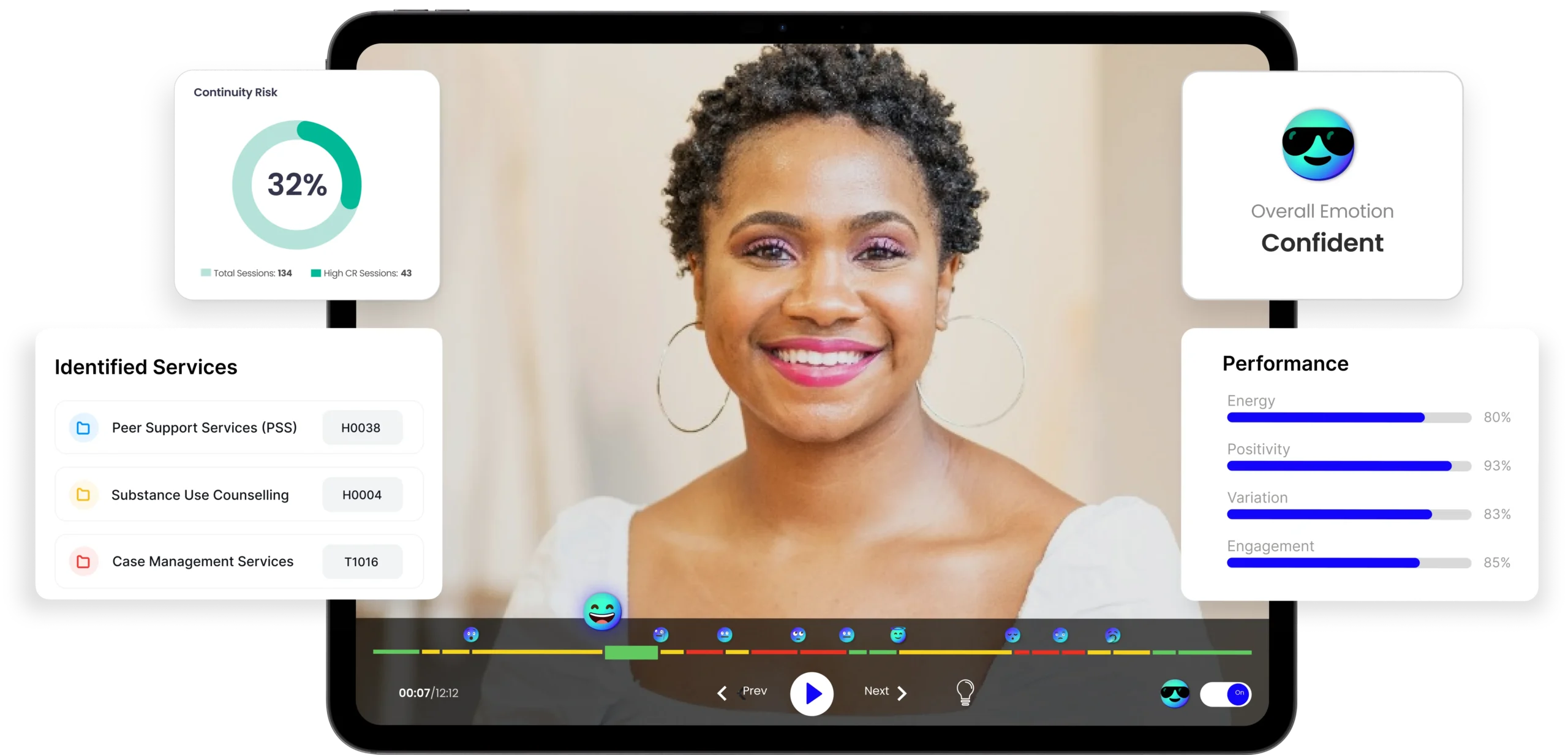Image resolution: width=1568 pixels, height=755 pixels.
Task: Click the T1016 service code label
Action: coord(363,562)
